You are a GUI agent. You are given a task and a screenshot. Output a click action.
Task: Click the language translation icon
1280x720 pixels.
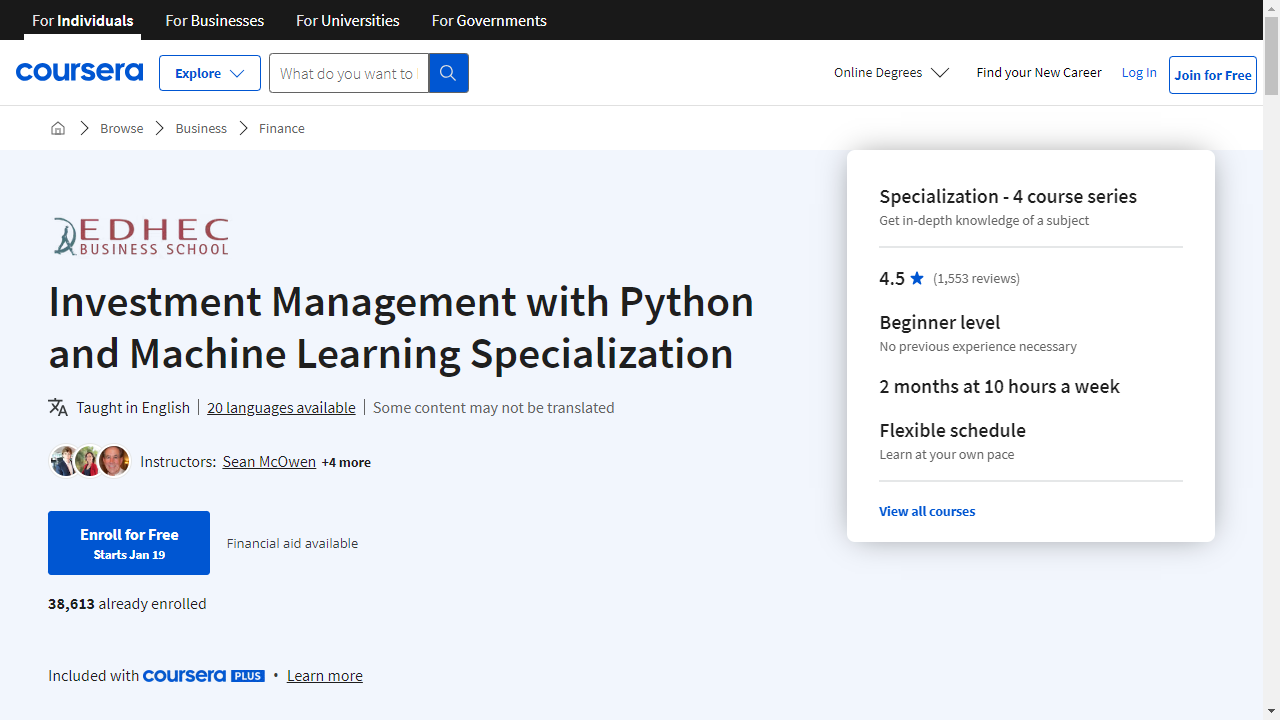tap(58, 407)
